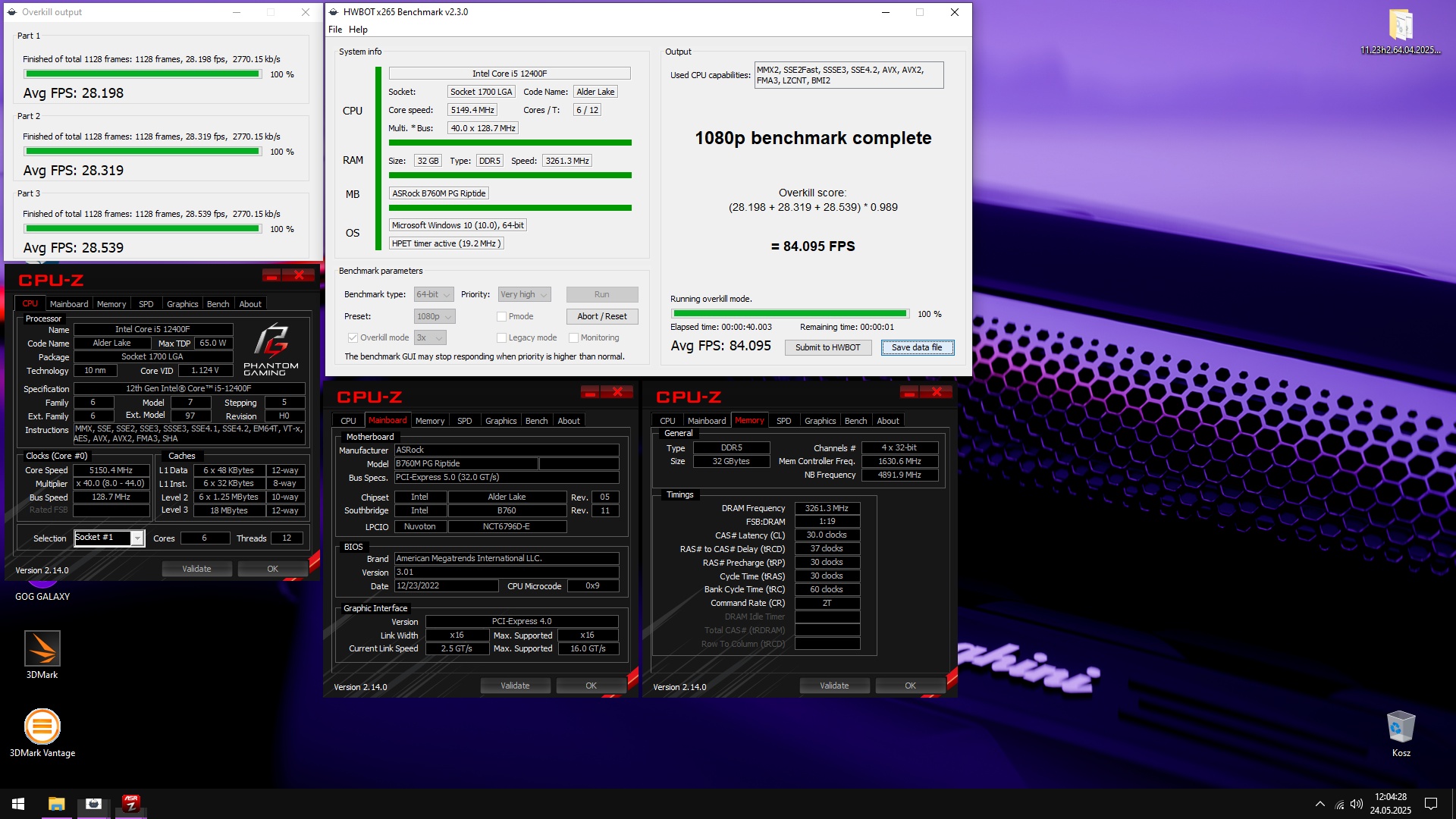This screenshot has height=819, width=1456.
Task: Click the Part 3 progress bar
Action: coord(143,229)
